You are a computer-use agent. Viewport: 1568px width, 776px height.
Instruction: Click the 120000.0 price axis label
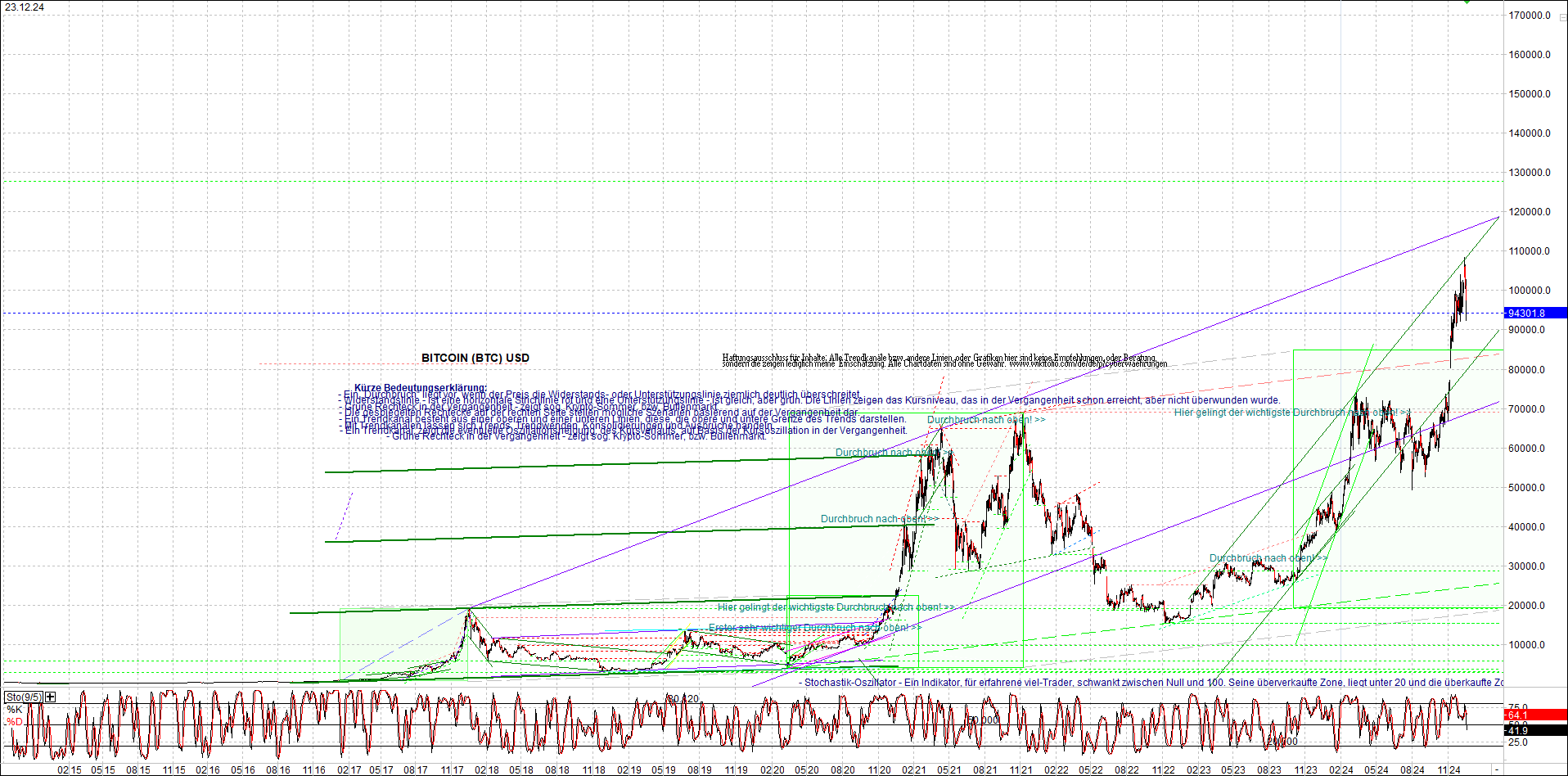tap(1530, 212)
